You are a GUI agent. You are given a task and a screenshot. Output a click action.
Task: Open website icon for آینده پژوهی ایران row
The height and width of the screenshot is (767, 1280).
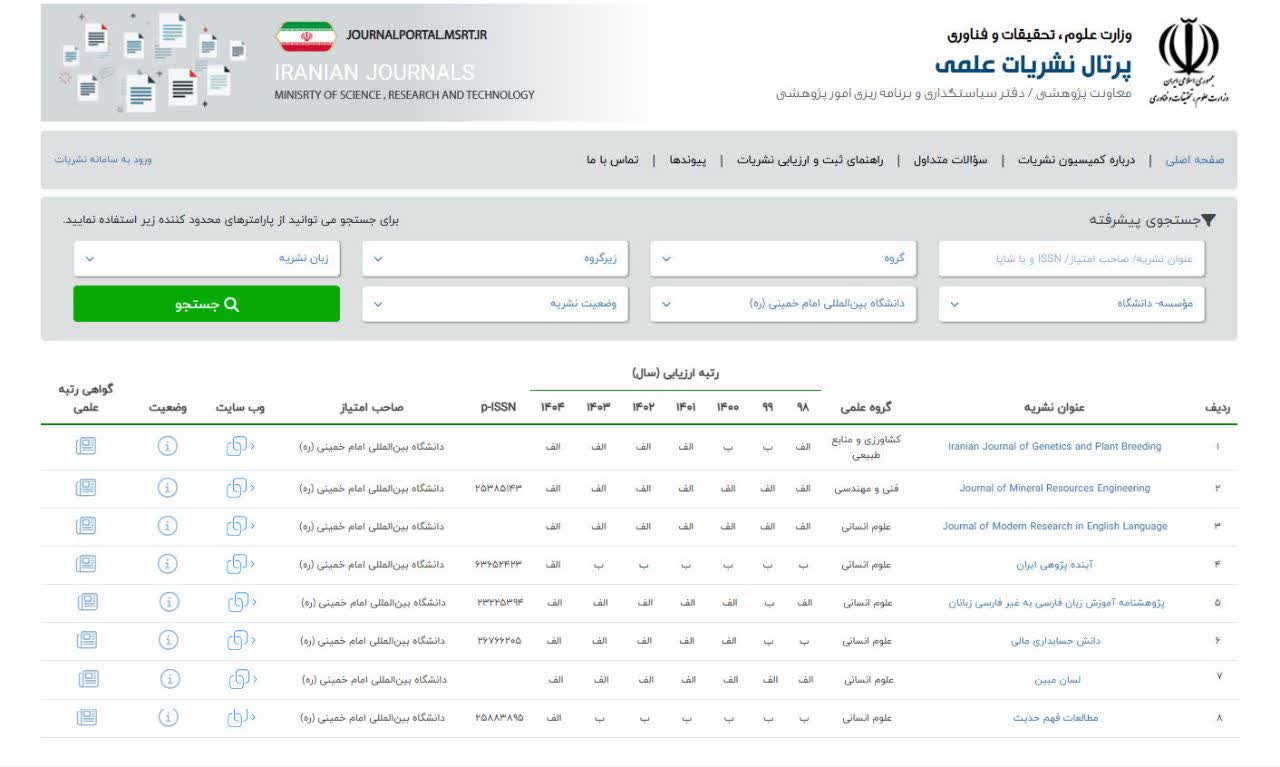coord(240,564)
